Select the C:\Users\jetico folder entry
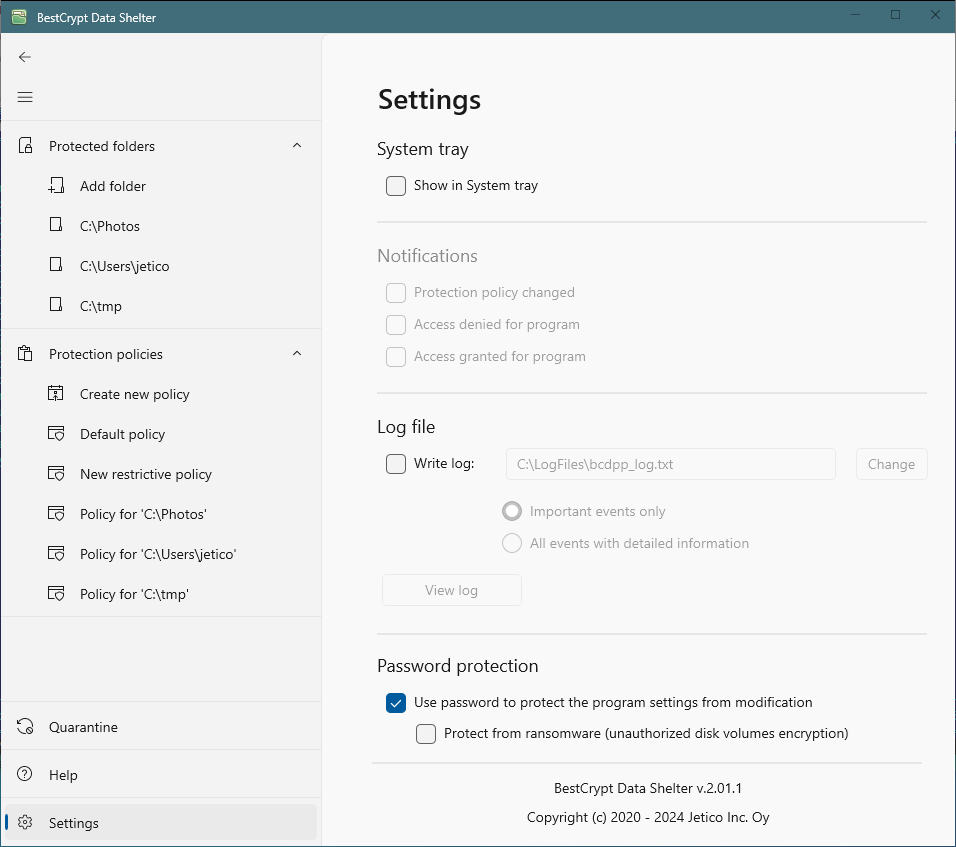This screenshot has width=956, height=847. pyautogui.click(x=124, y=266)
